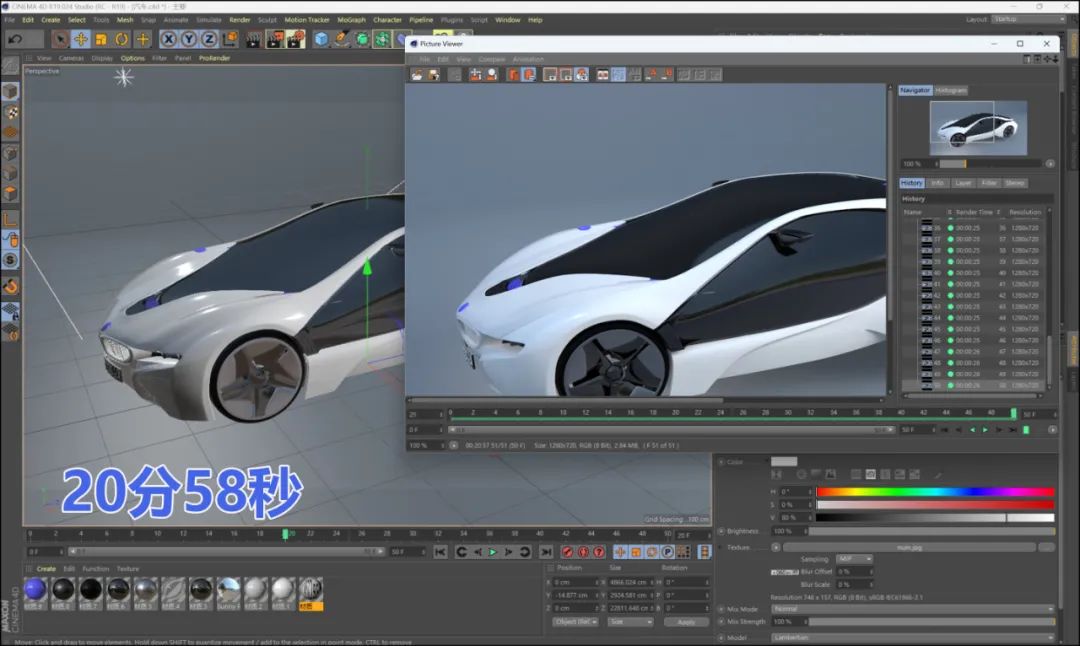Click the Undo arrow icon
The image size is (1080, 646).
15,39
